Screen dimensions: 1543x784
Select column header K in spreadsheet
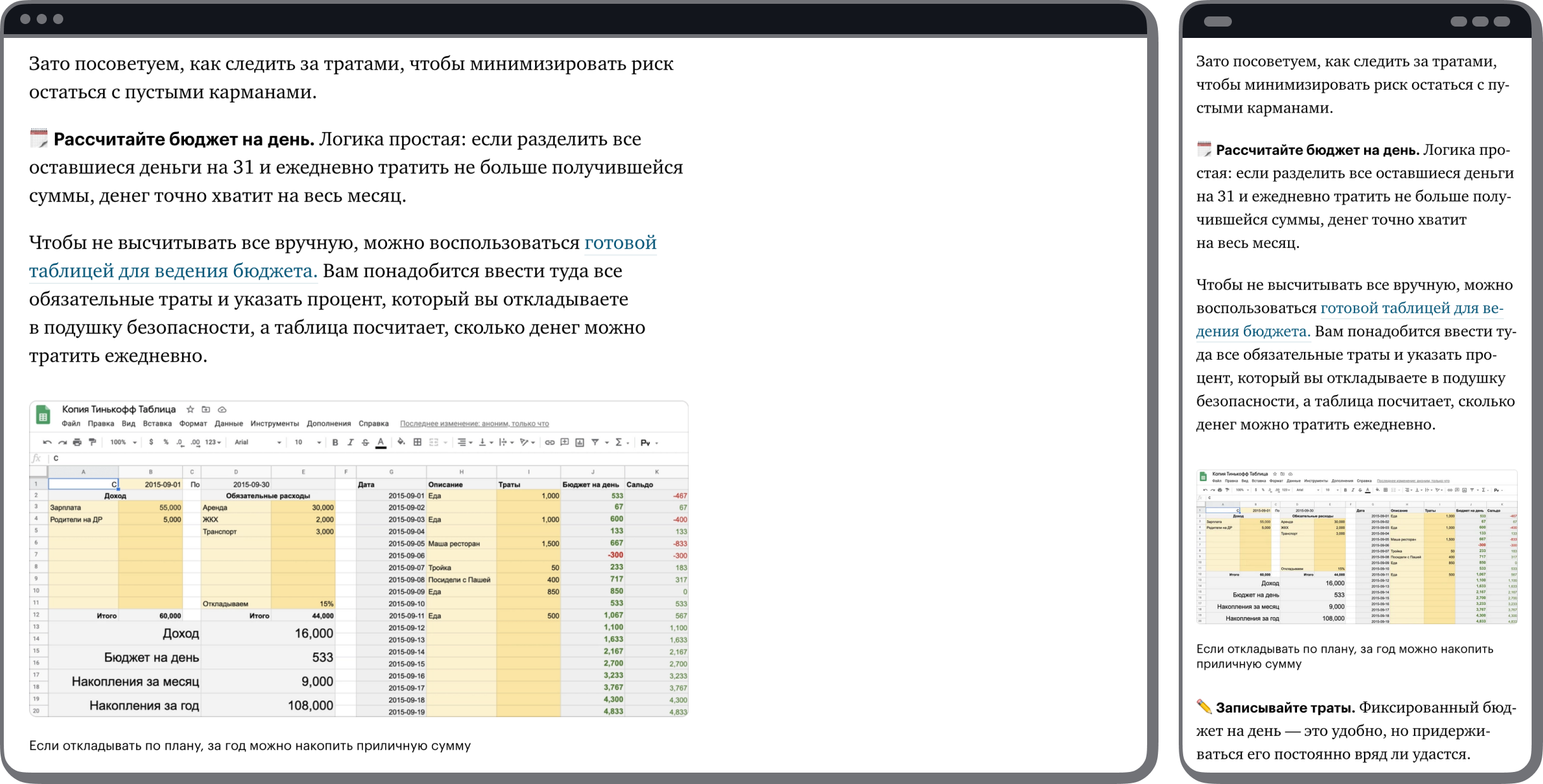656,472
